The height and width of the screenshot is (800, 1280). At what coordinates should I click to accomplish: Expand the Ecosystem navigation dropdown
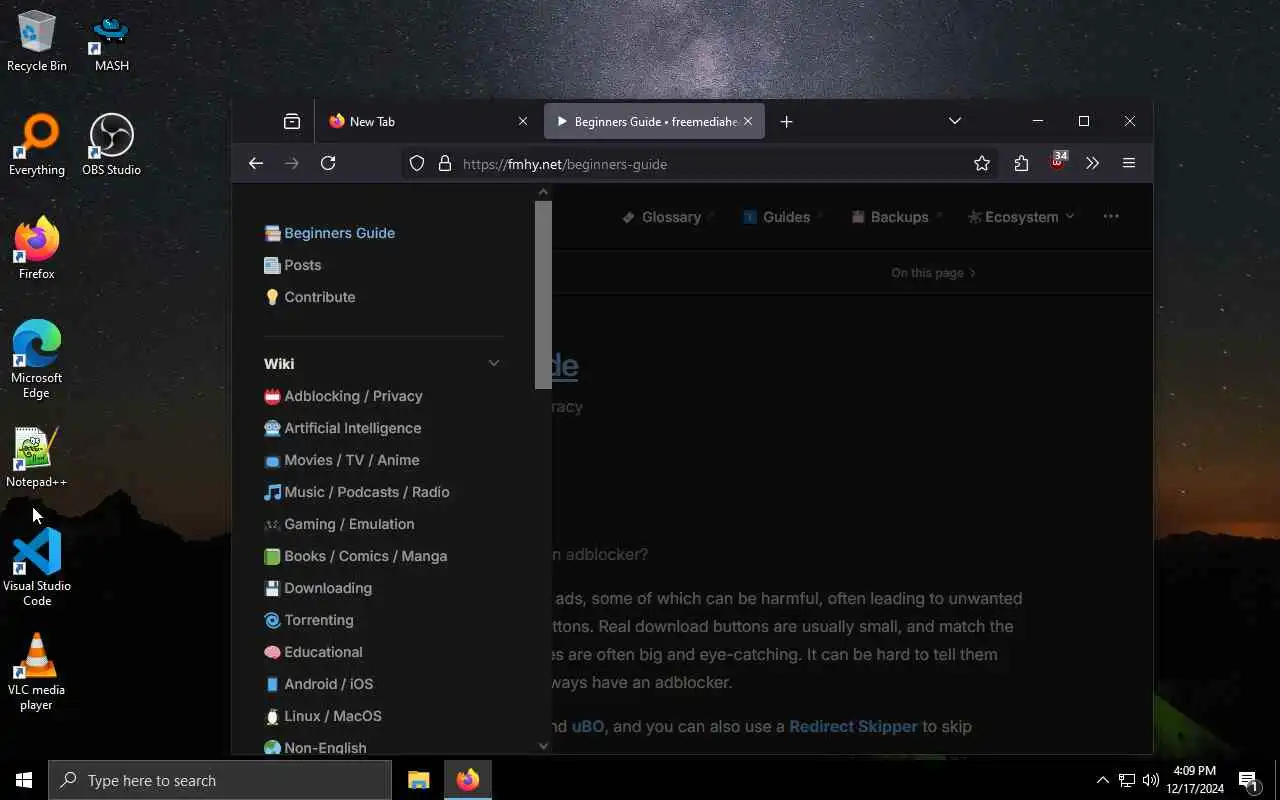point(1021,217)
